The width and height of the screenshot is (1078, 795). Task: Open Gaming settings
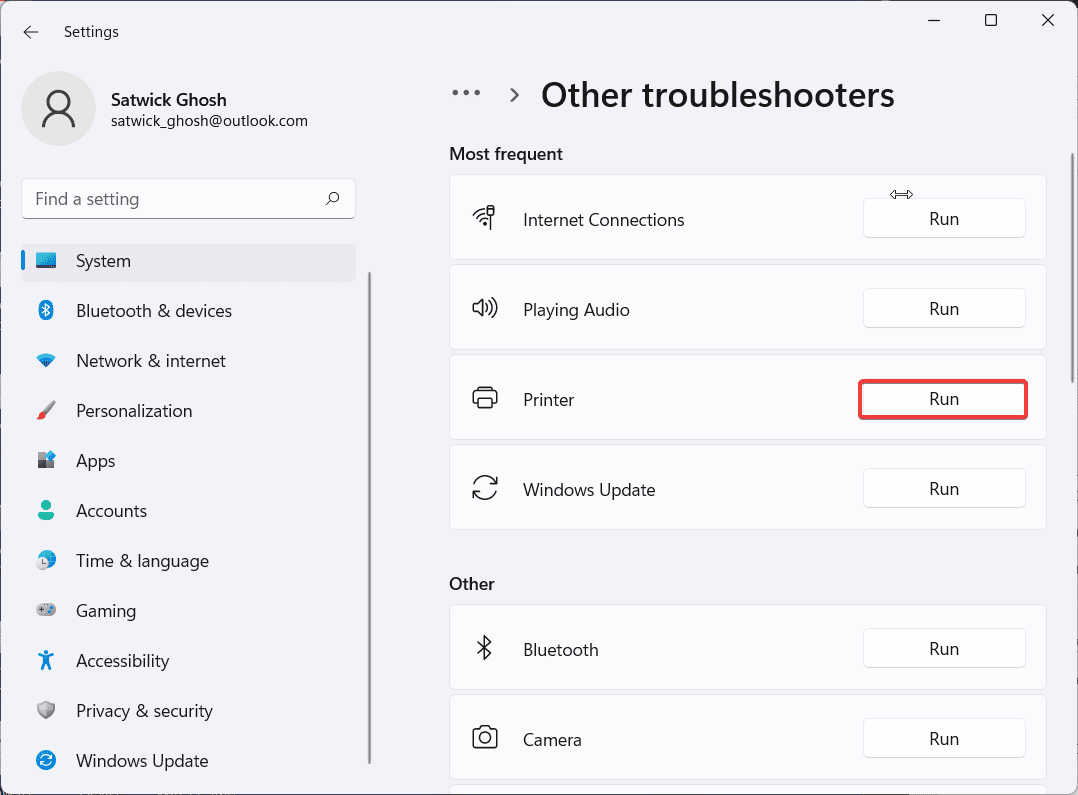pos(188,611)
